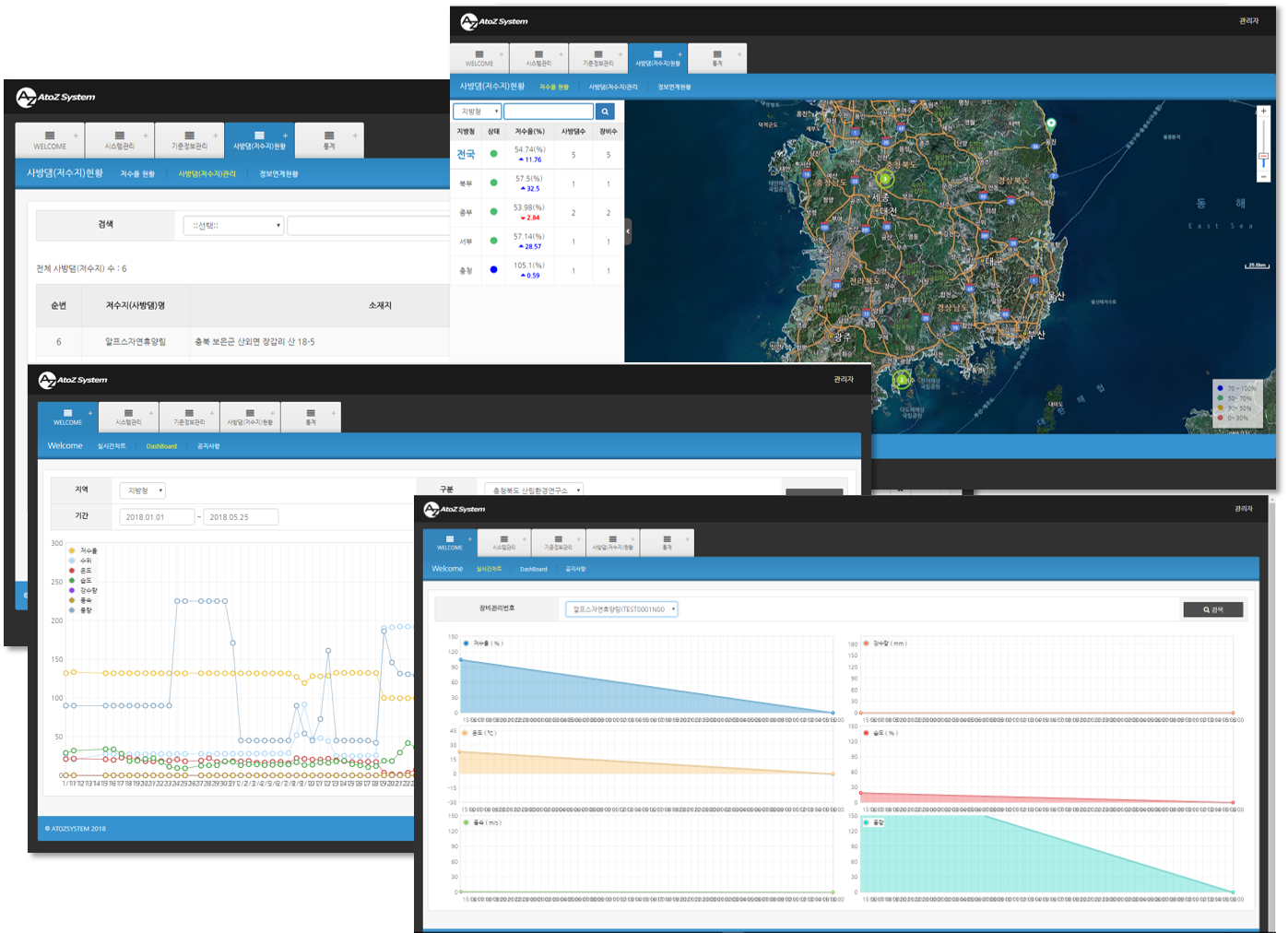This screenshot has width=1288, height=933.
Task: Click the map zoom-in plus icon
Action: tap(1263, 112)
